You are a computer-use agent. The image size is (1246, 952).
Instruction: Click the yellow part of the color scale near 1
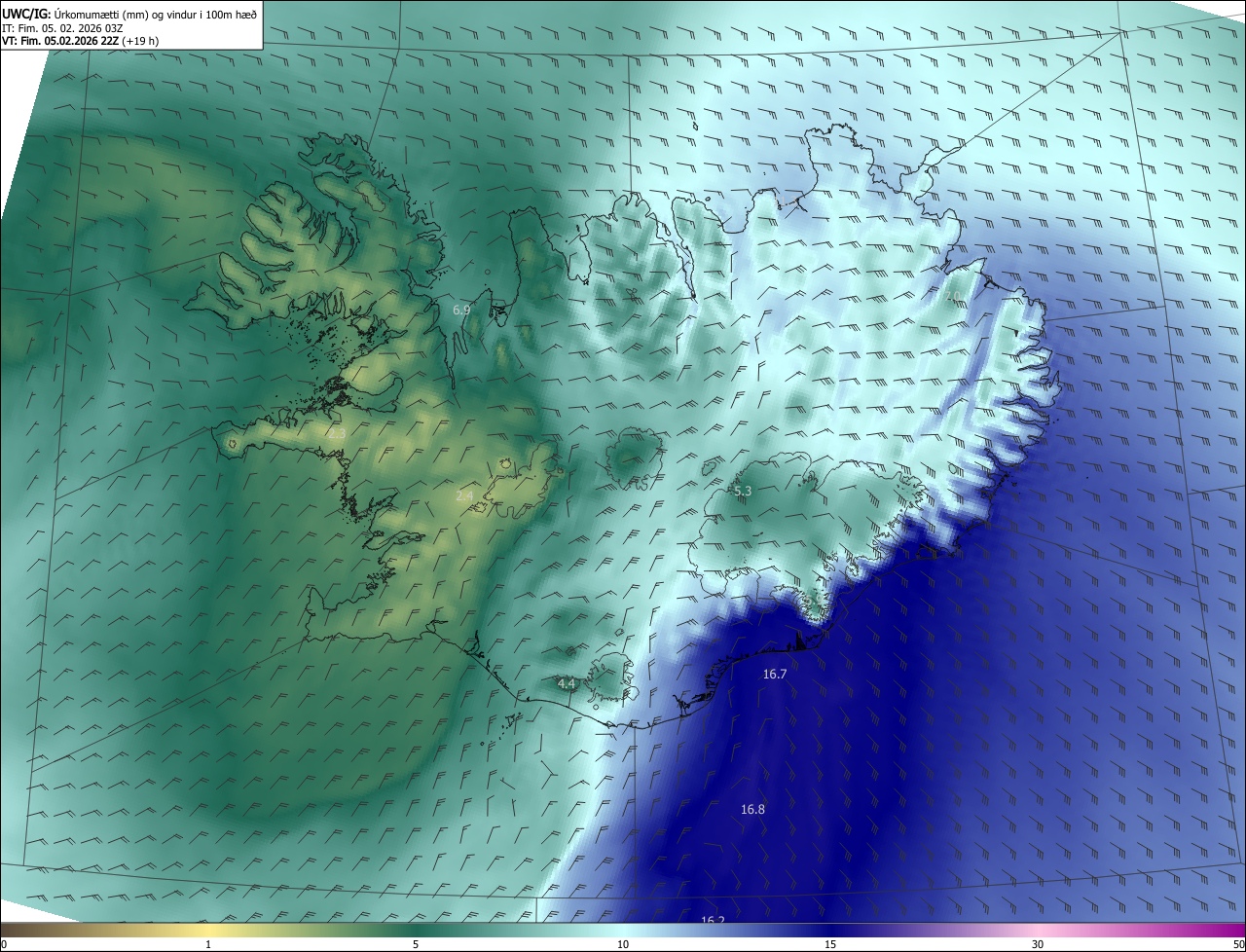click(x=208, y=931)
